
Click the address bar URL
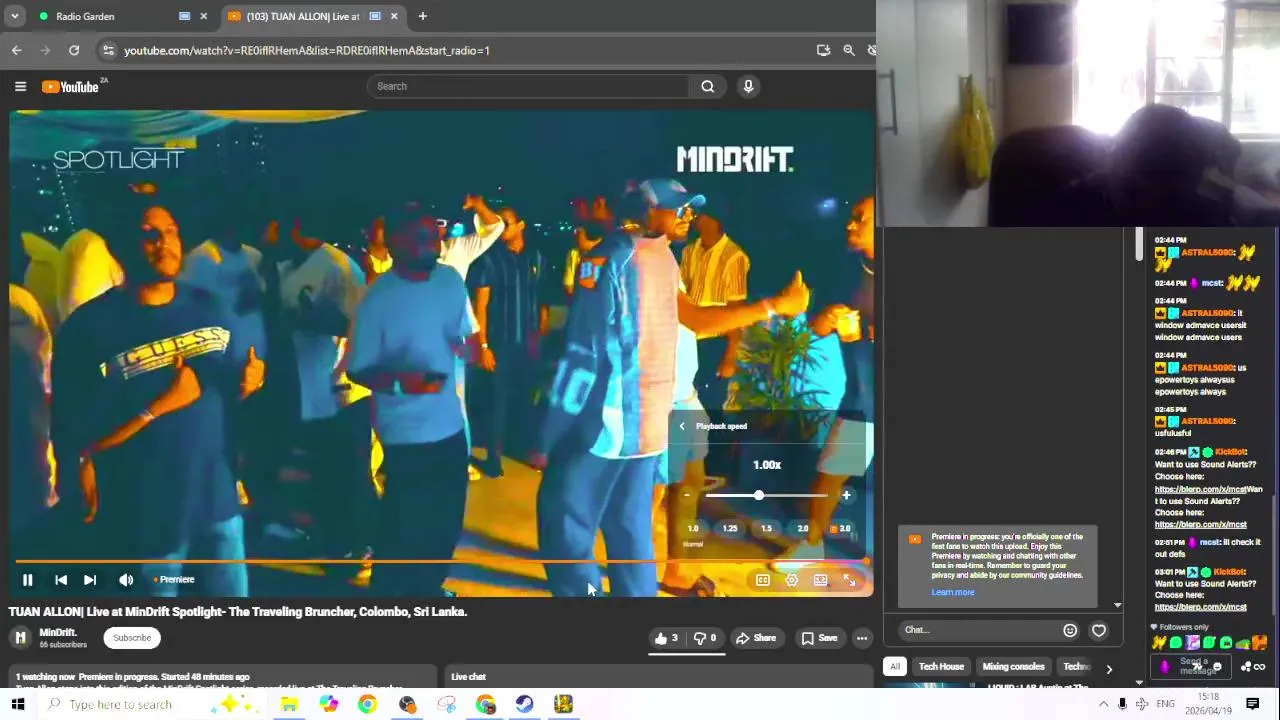click(306, 50)
